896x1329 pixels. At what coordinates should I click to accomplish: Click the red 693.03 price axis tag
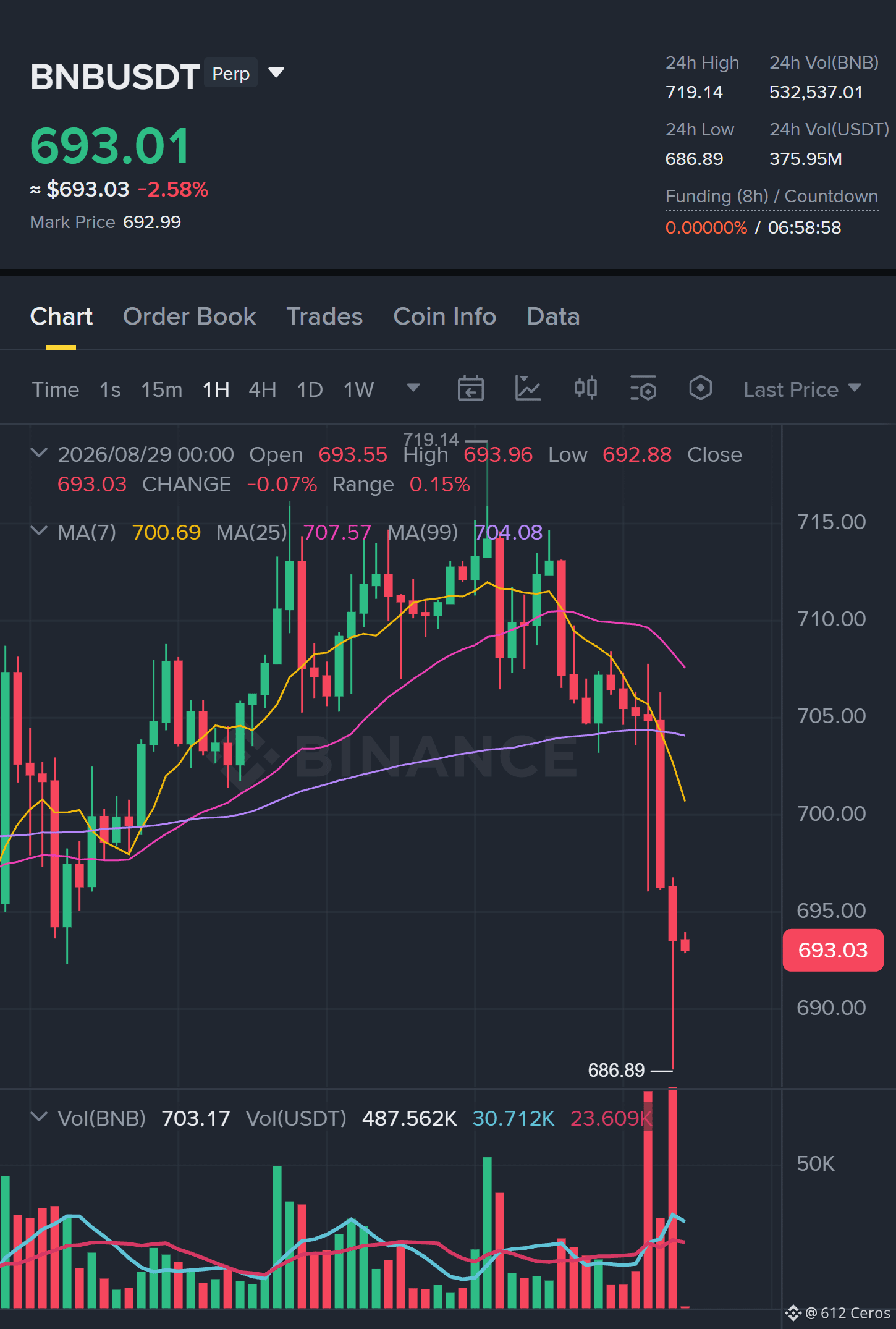tap(833, 950)
